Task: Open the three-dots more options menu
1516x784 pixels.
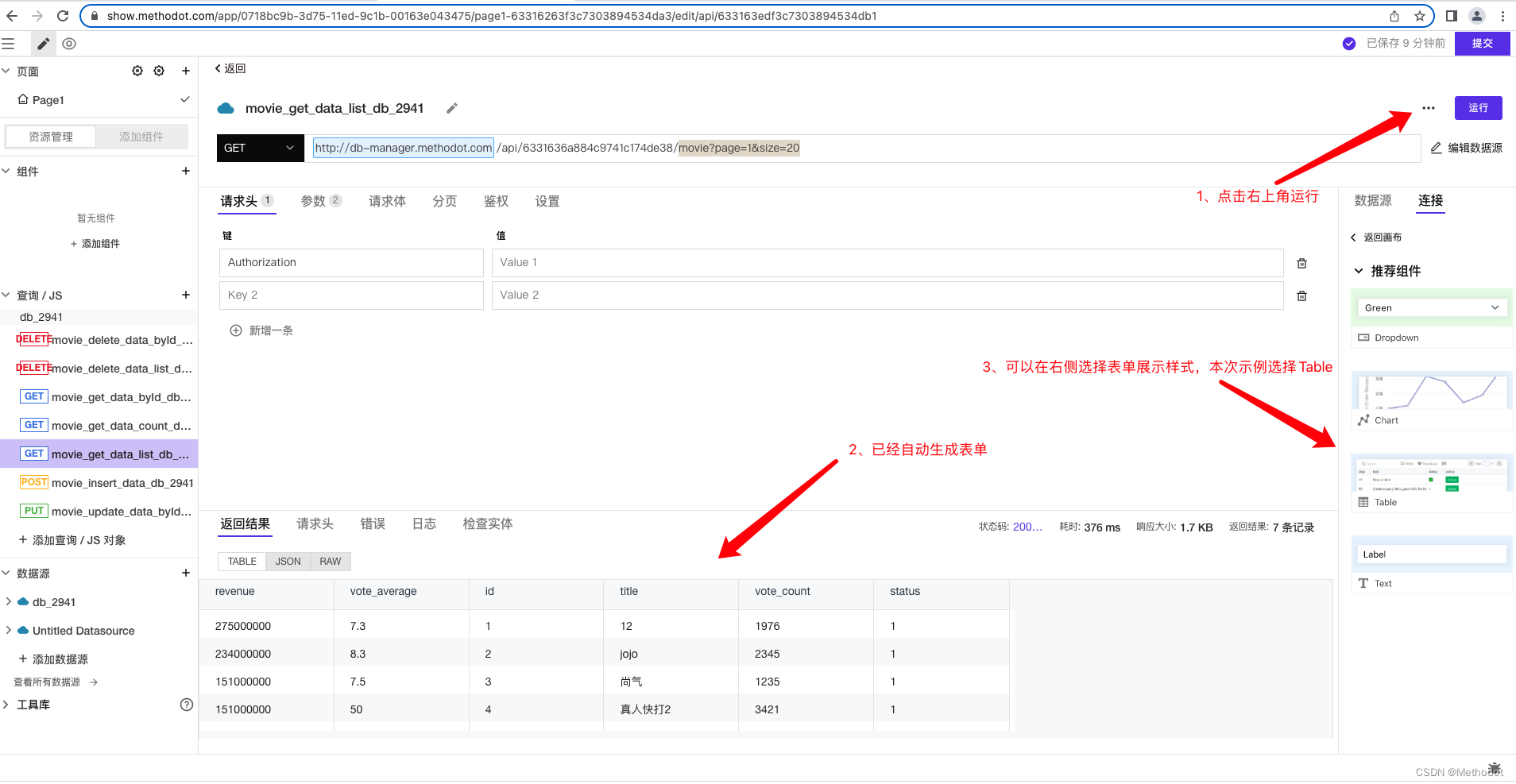Action: tap(1429, 108)
